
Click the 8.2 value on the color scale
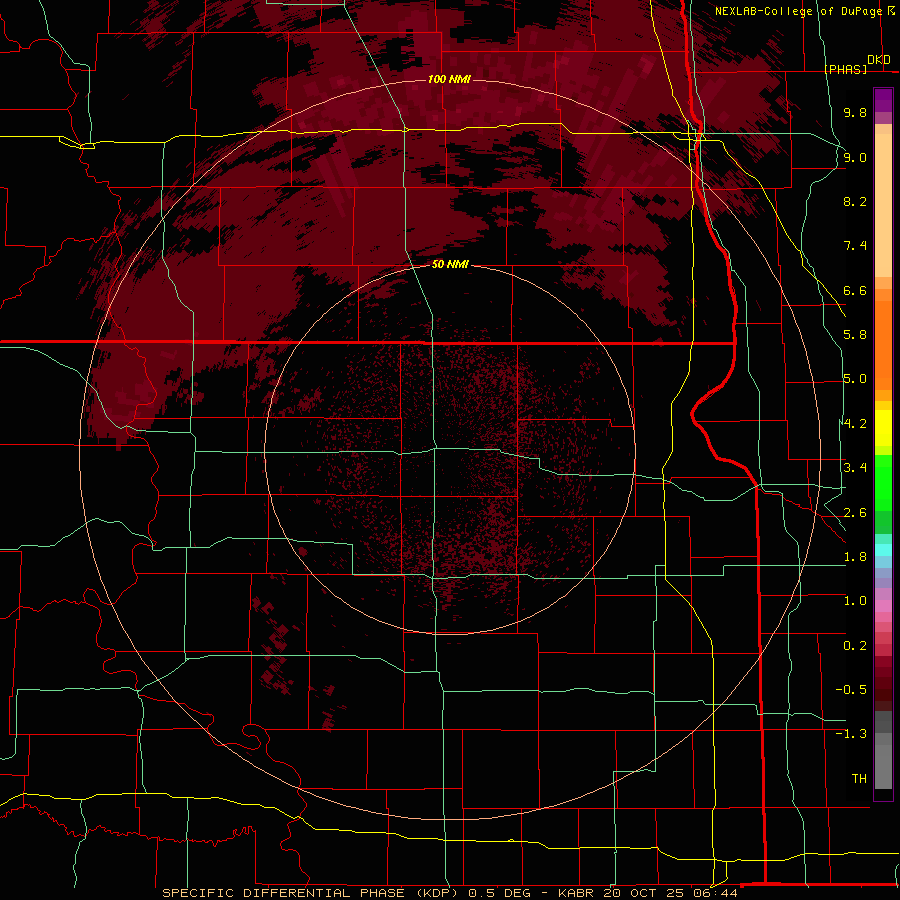coord(855,201)
